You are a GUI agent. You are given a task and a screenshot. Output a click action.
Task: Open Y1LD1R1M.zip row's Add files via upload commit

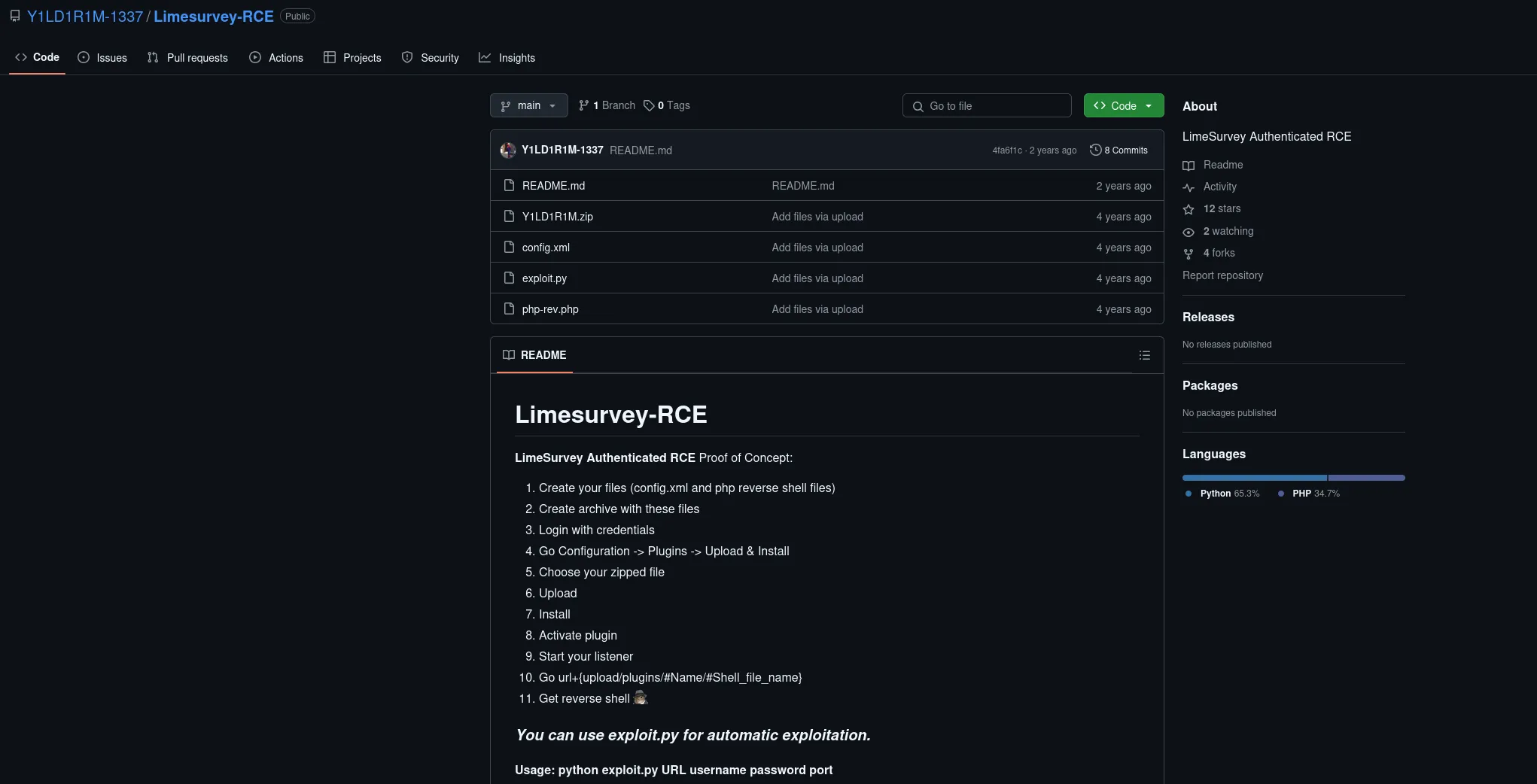[x=817, y=217]
